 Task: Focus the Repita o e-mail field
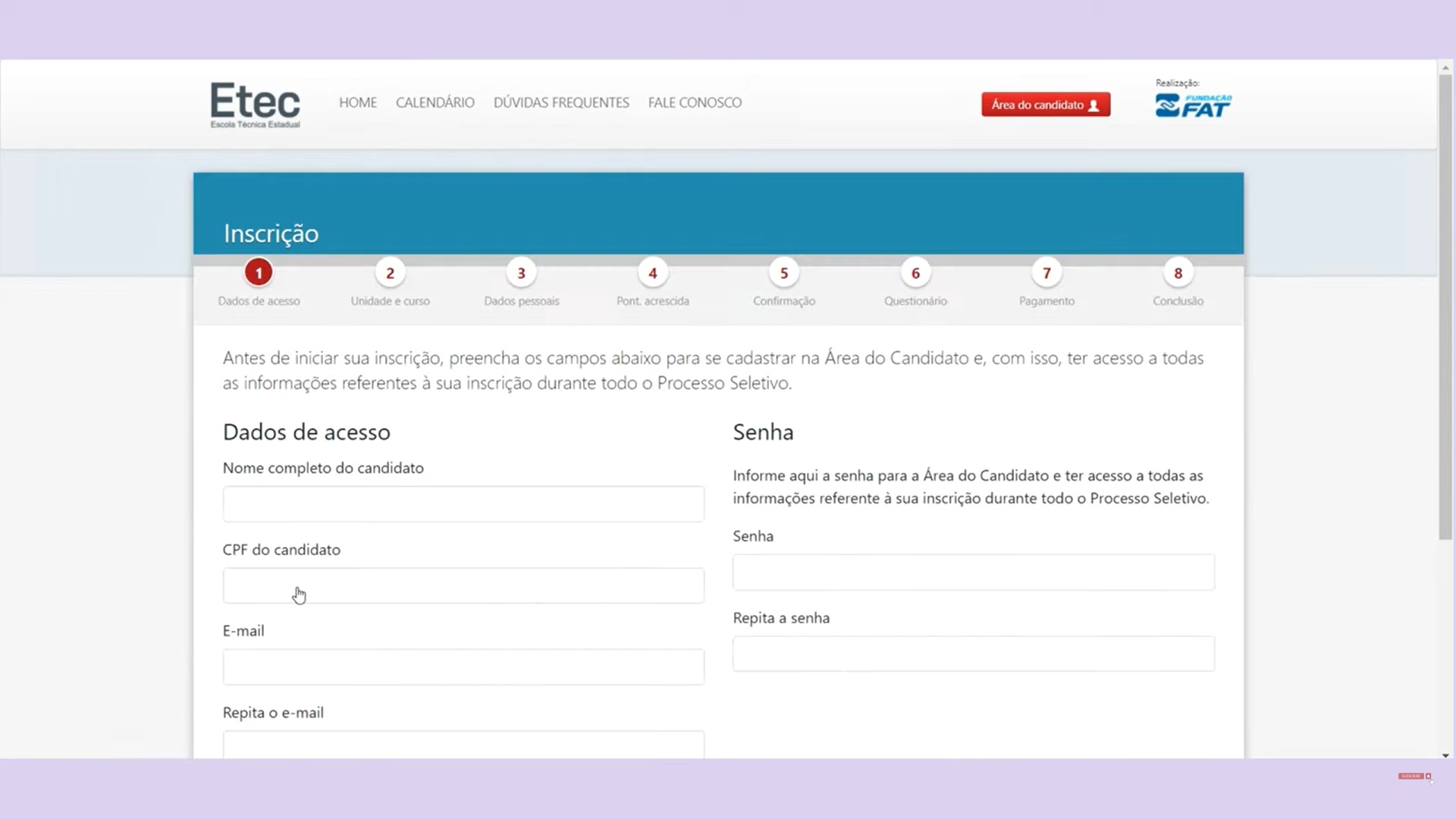pyautogui.click(x=463, y=745)
